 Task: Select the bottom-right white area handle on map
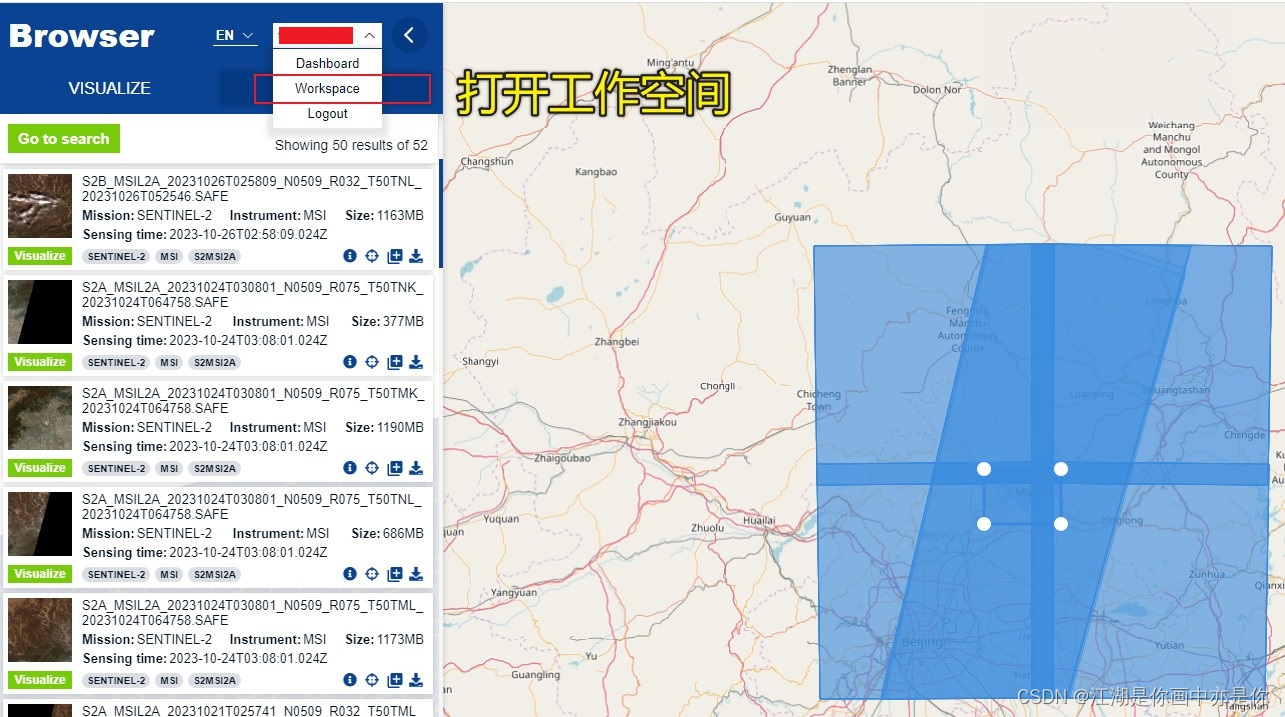pos(1061,524)
